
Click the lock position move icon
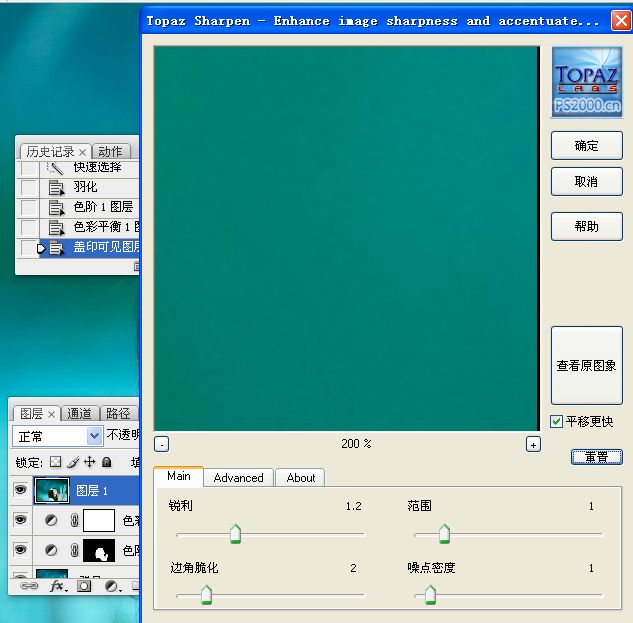(89, 462)
